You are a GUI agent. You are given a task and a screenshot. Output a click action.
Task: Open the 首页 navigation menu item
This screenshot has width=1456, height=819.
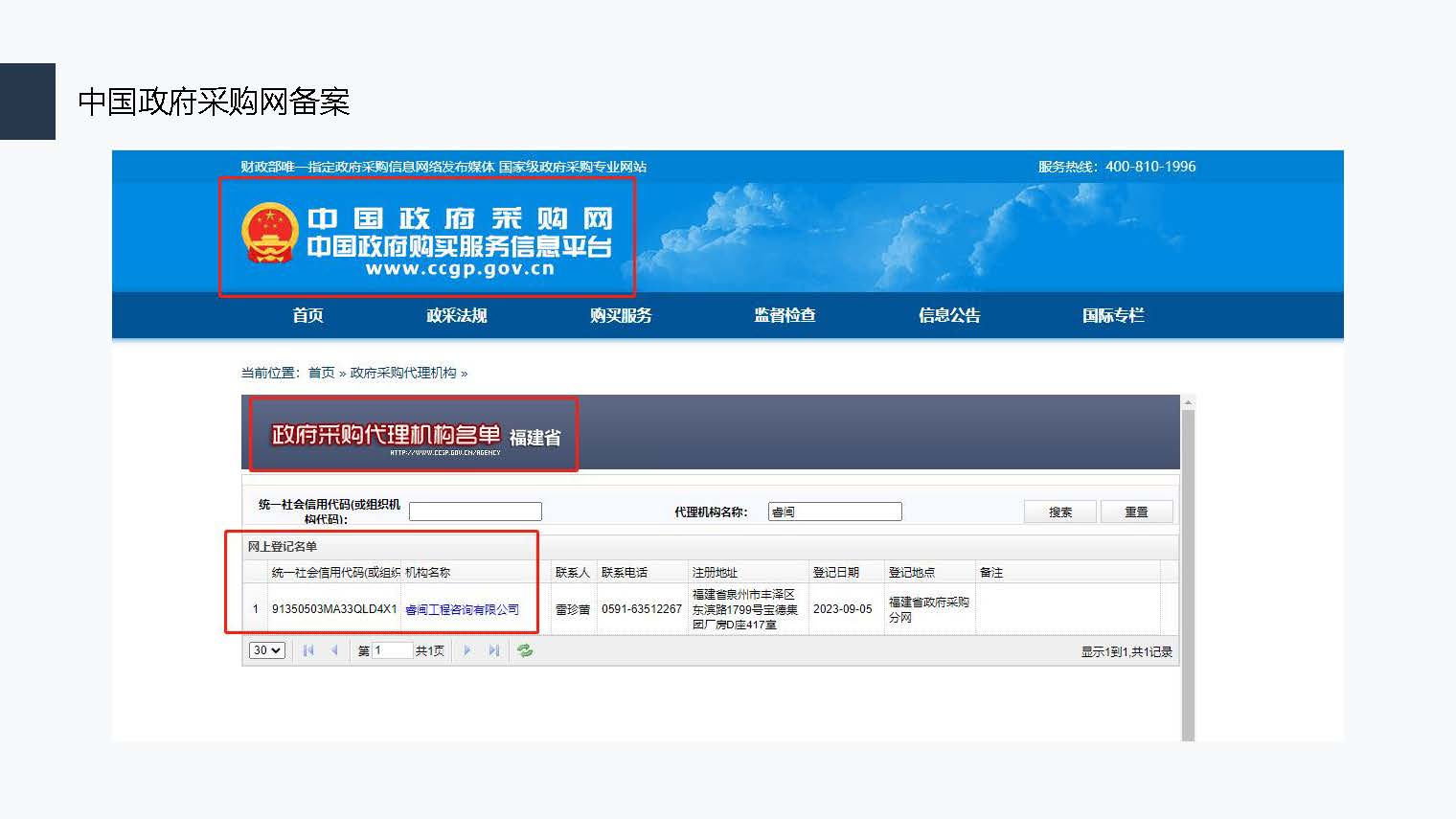pyautogui.click(x=307, y=315)
